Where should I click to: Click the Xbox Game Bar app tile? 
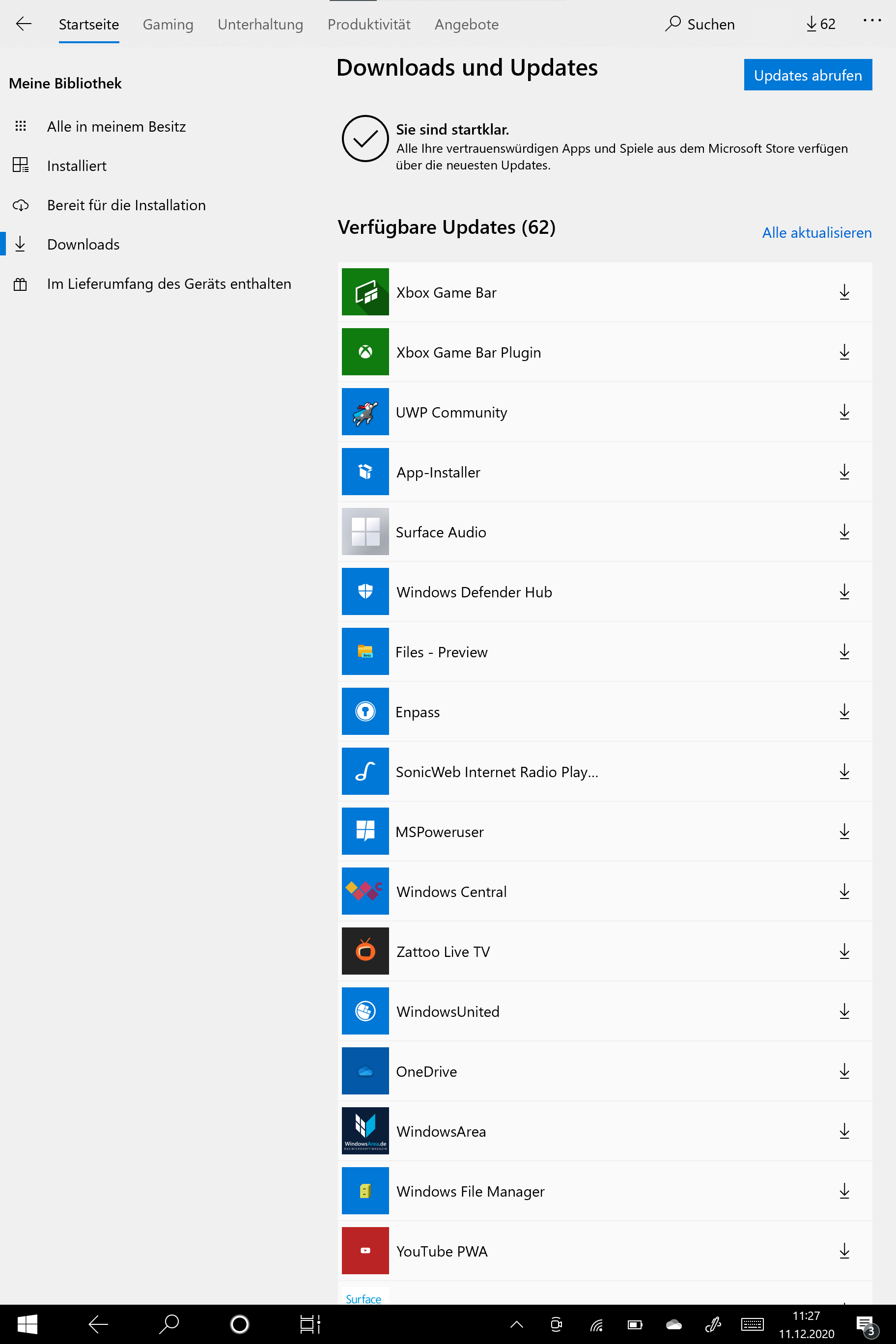pyautogui.click(x=365, y=292)
